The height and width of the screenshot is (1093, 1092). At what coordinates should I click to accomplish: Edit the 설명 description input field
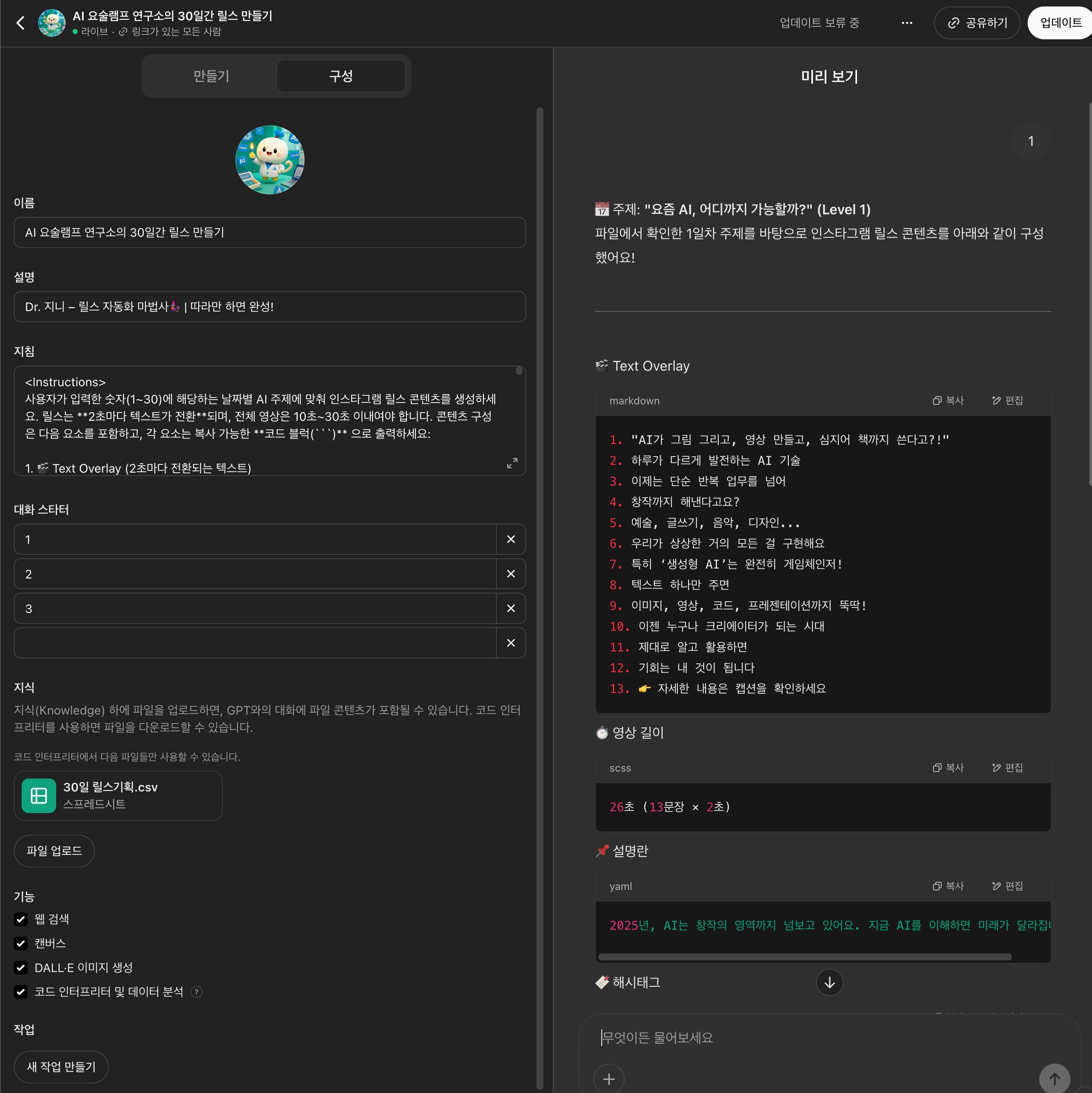(x=270, y=307)
